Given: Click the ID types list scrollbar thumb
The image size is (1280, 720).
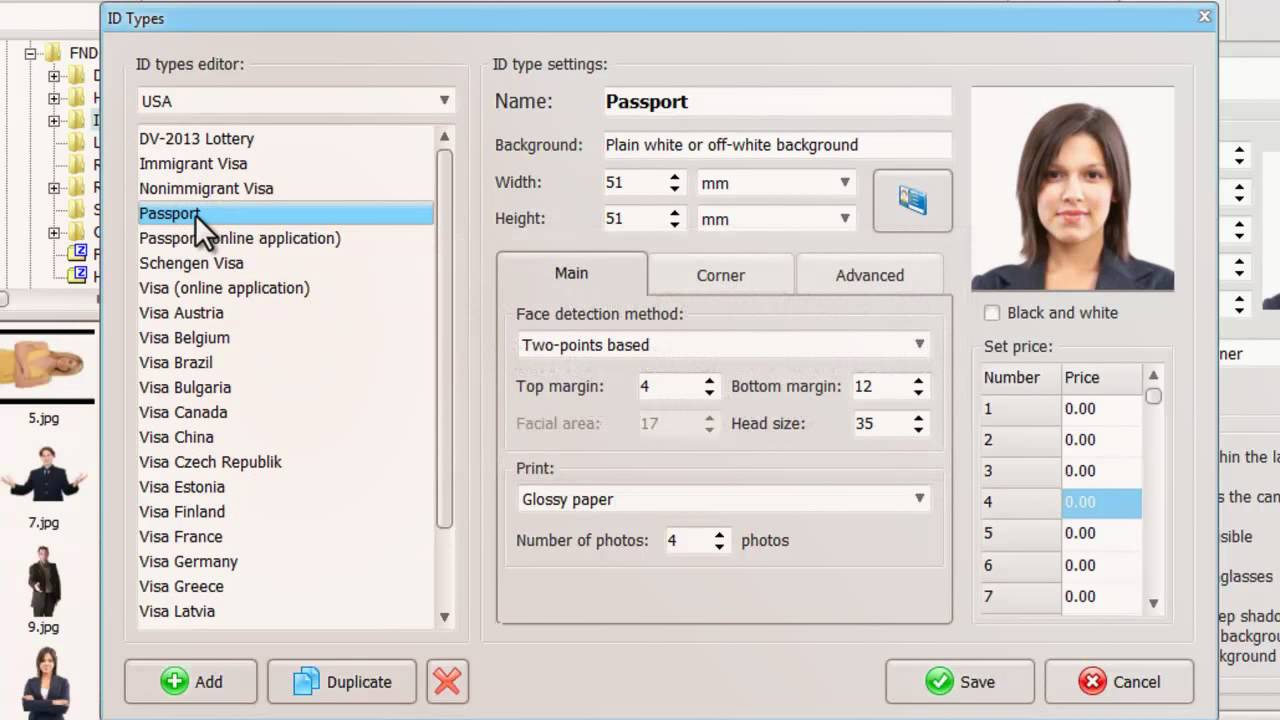Looking at the screenshot, I should tap(445, 338).
